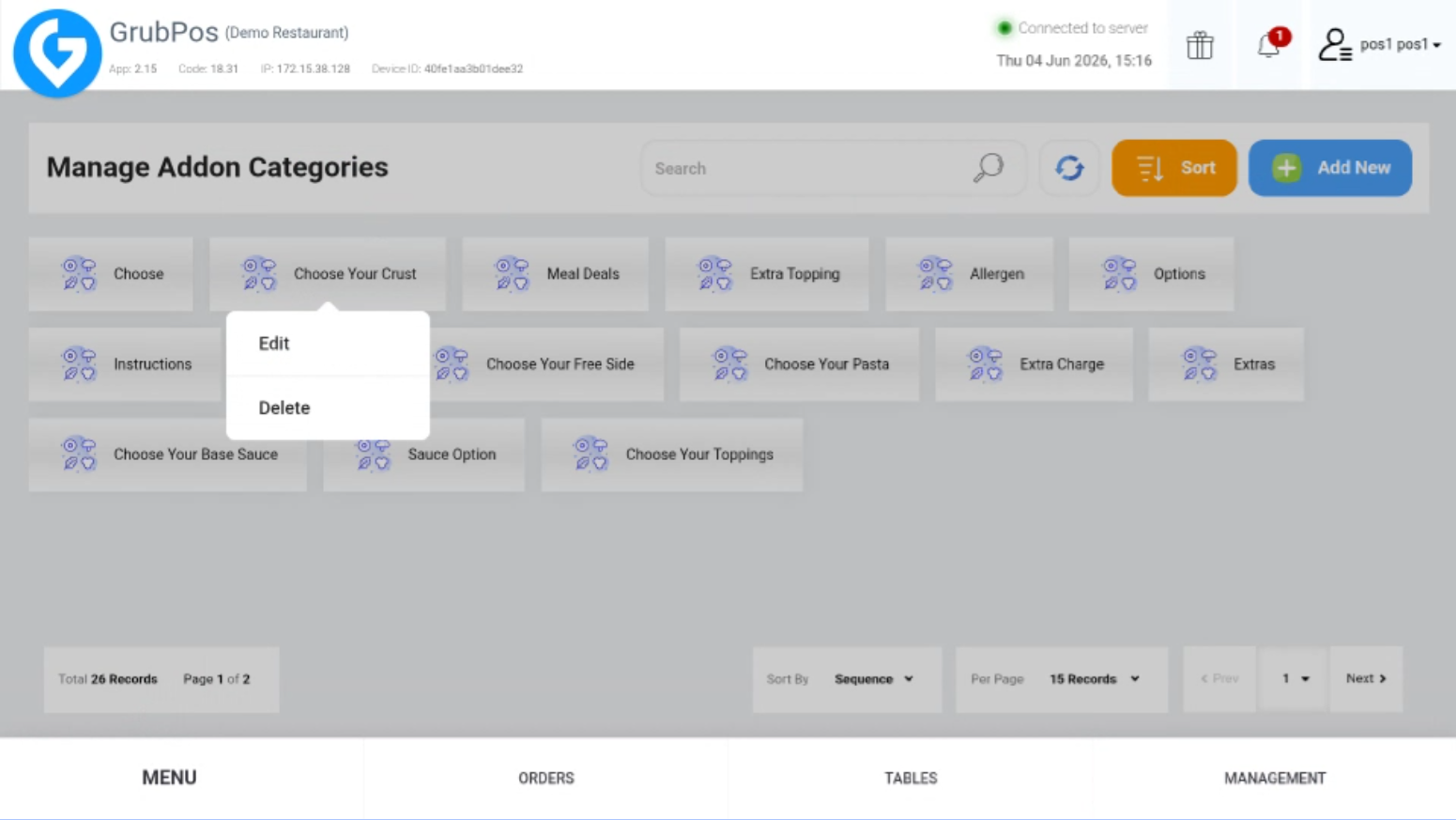Screen dimensions: 1456x820
Task: Click the Instructions category icon
Action: coord(79,364)
